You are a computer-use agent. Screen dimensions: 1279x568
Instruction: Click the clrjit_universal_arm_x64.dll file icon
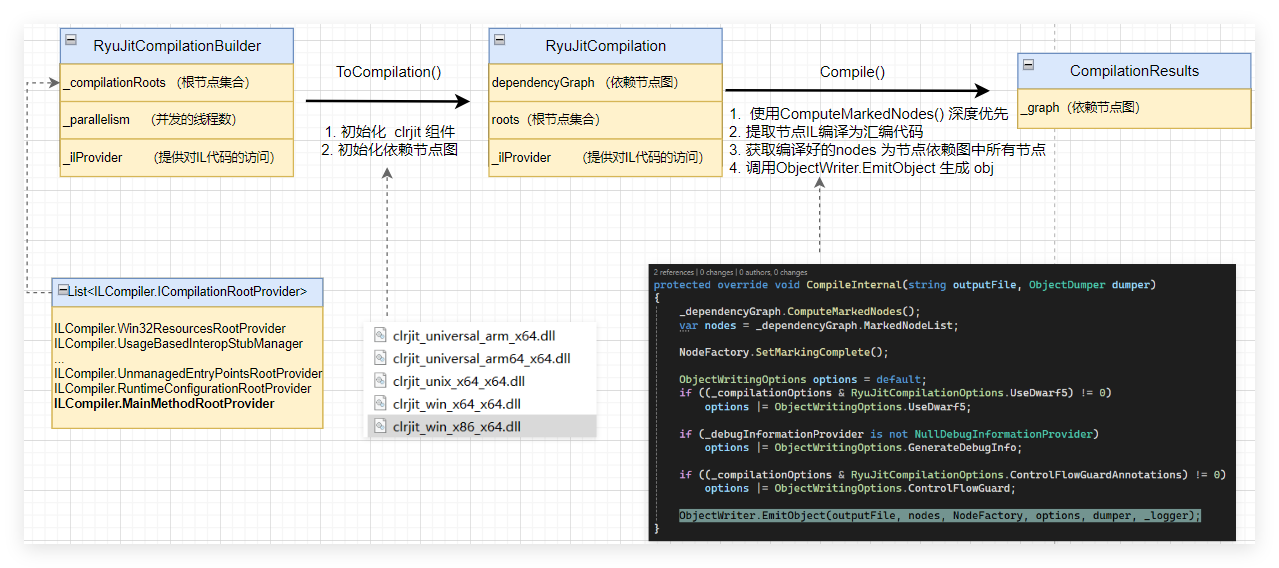tap(380, 335)
